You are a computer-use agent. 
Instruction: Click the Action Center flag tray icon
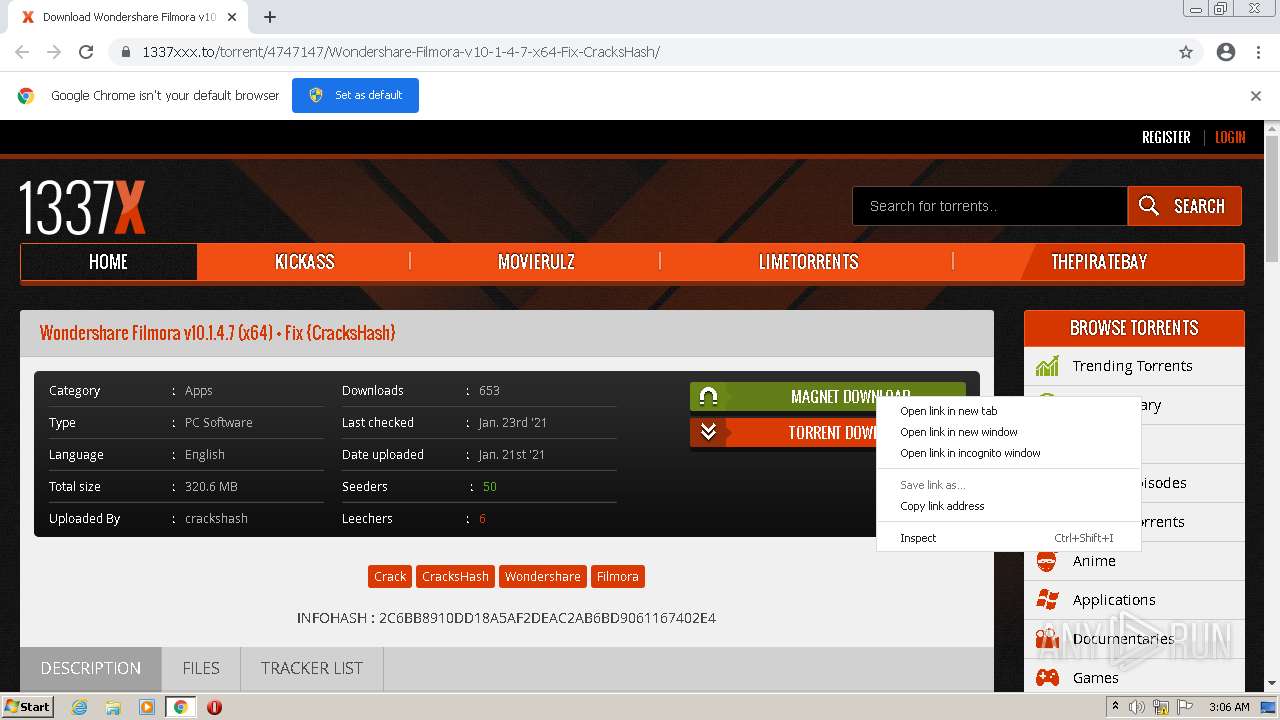(1185, 707)
